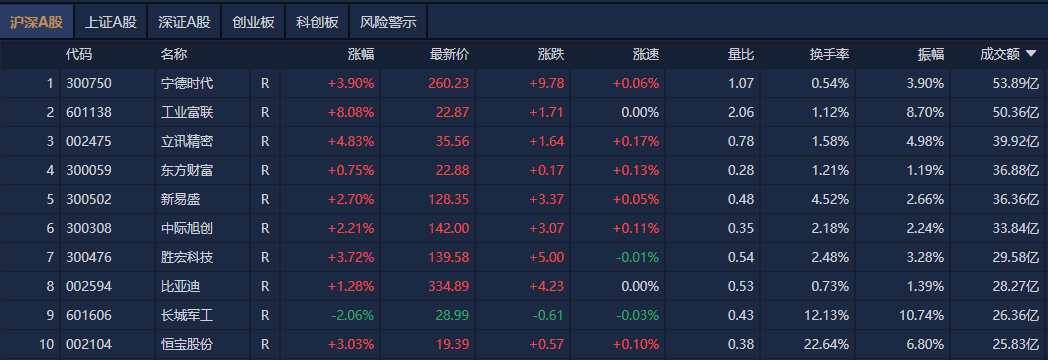Open the 风险警示 tab

(x=388, y=22)
